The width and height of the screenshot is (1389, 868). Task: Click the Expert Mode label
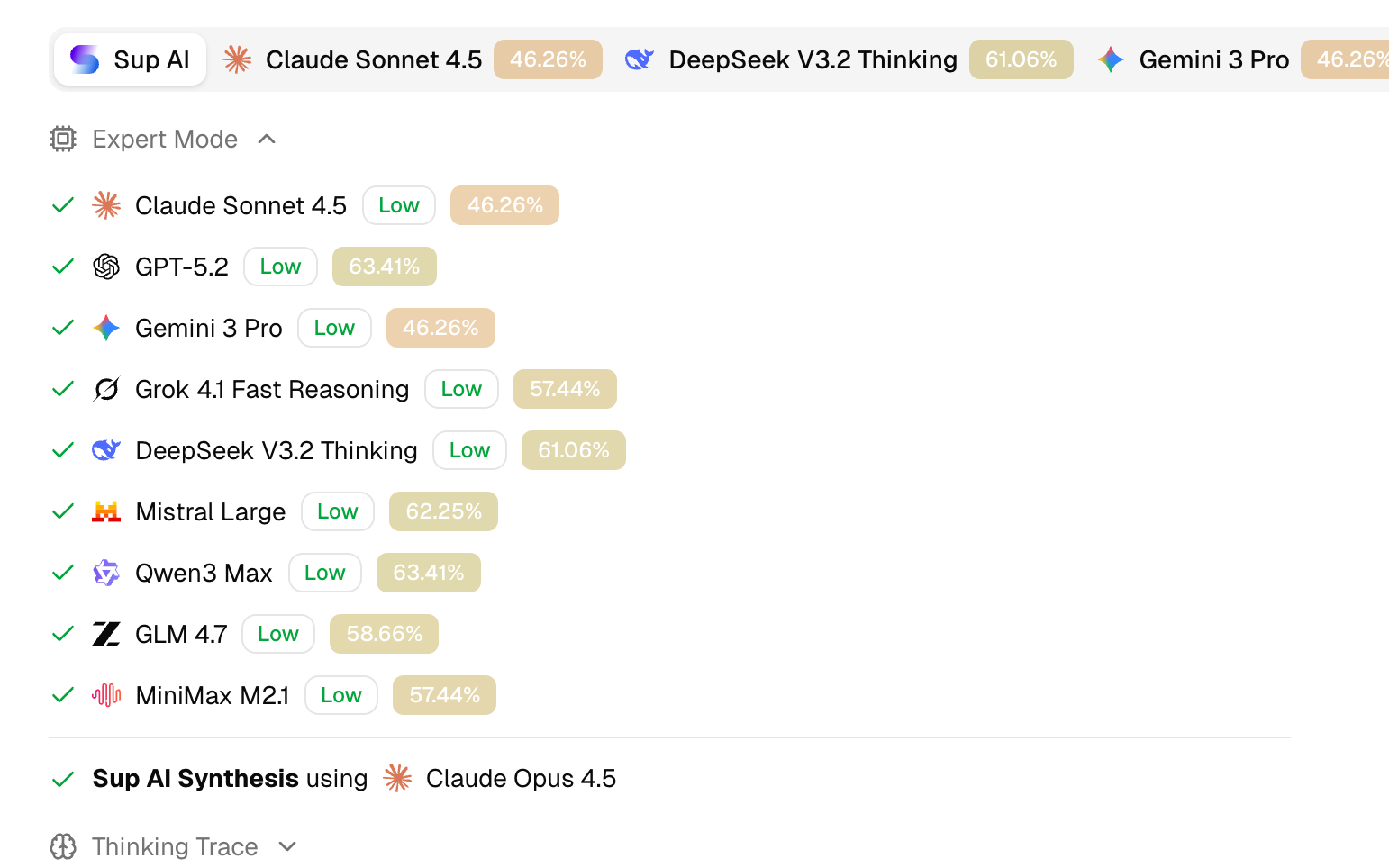165,139
